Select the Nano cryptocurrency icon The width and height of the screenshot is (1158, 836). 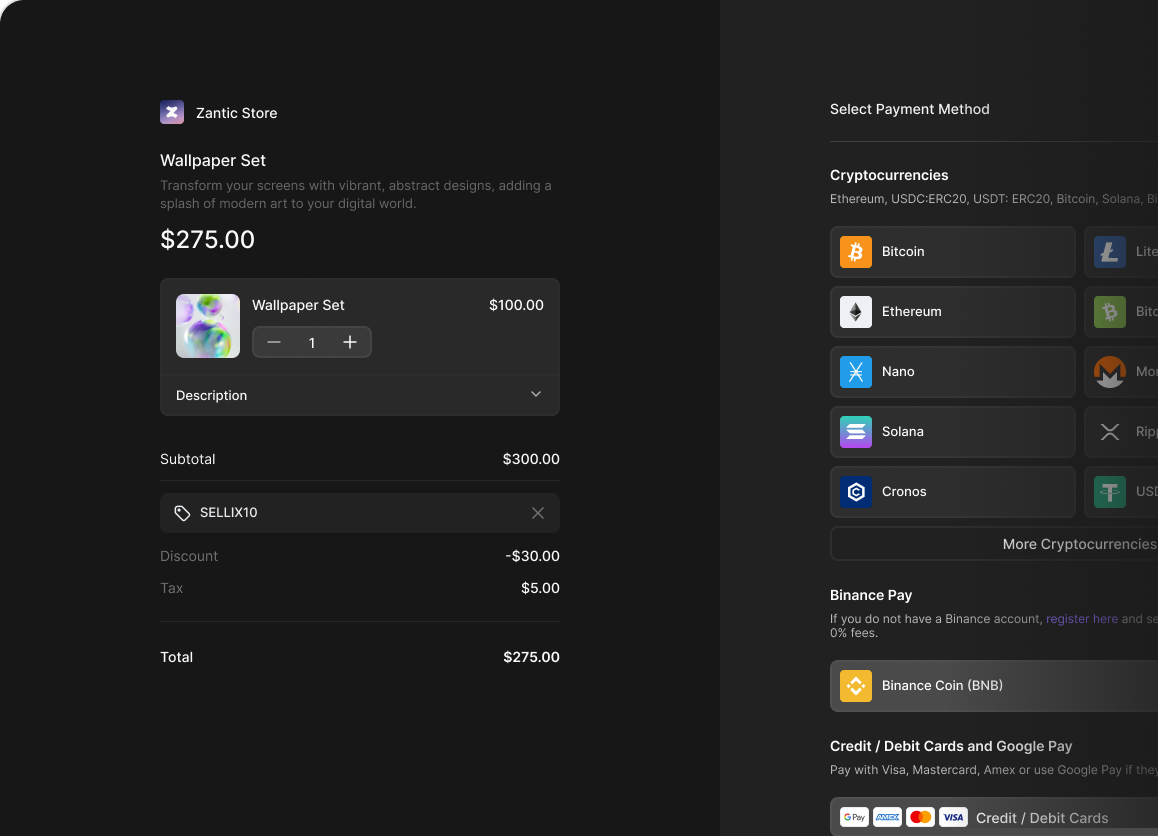[x=856, y=372]
